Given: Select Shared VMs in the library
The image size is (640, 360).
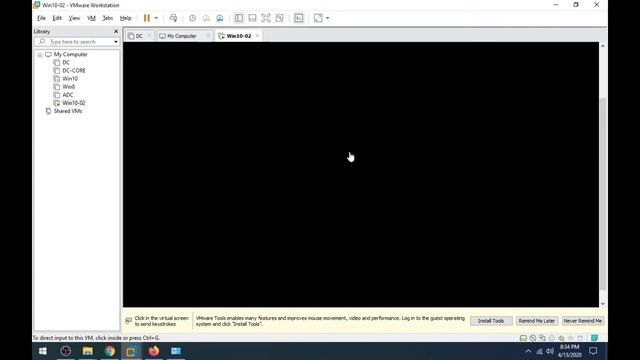Looking at the screenshot, I should pyautogui.click(x=68, y=111).
